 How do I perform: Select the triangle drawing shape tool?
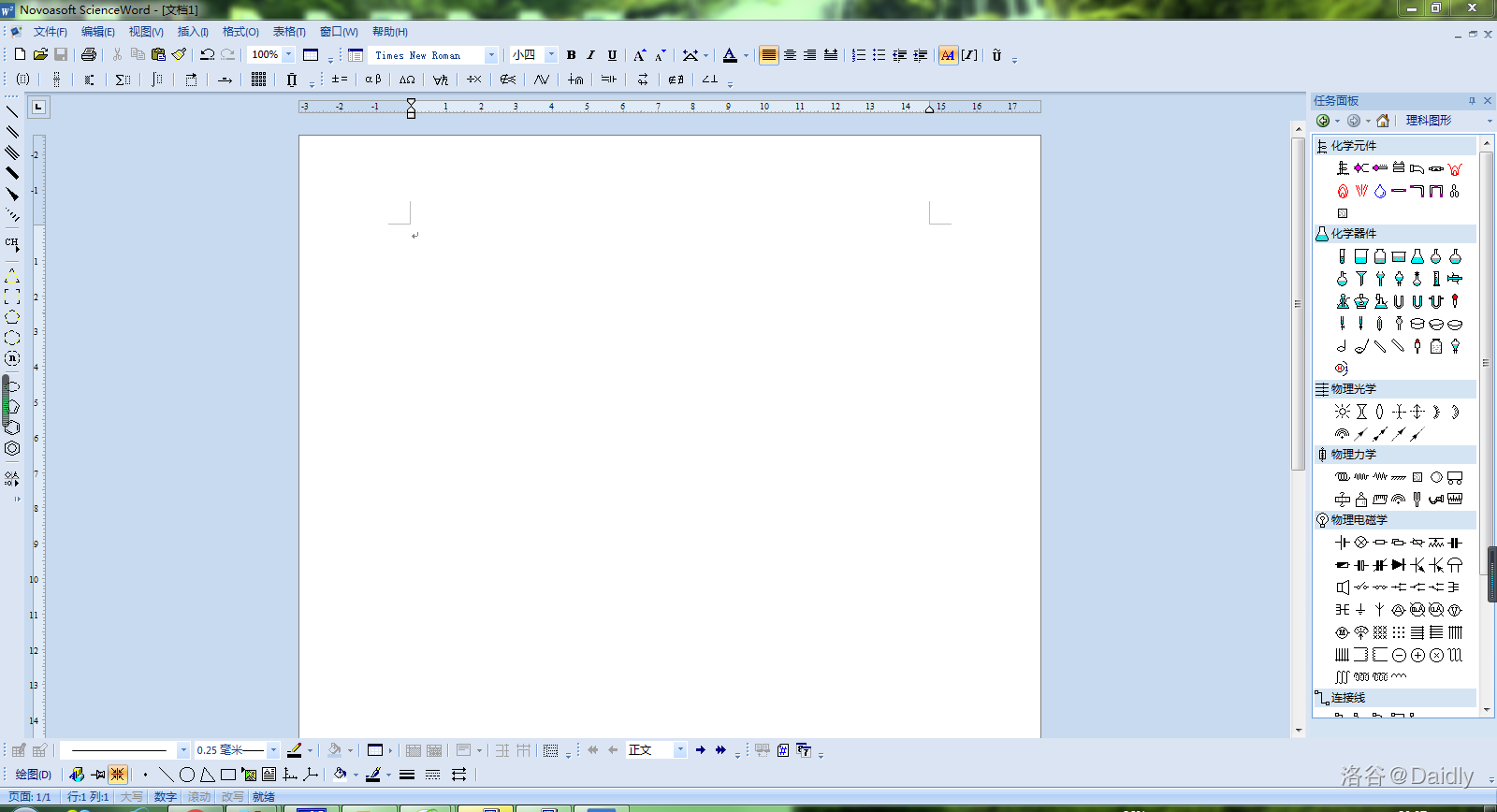click(x=207, y=775)
